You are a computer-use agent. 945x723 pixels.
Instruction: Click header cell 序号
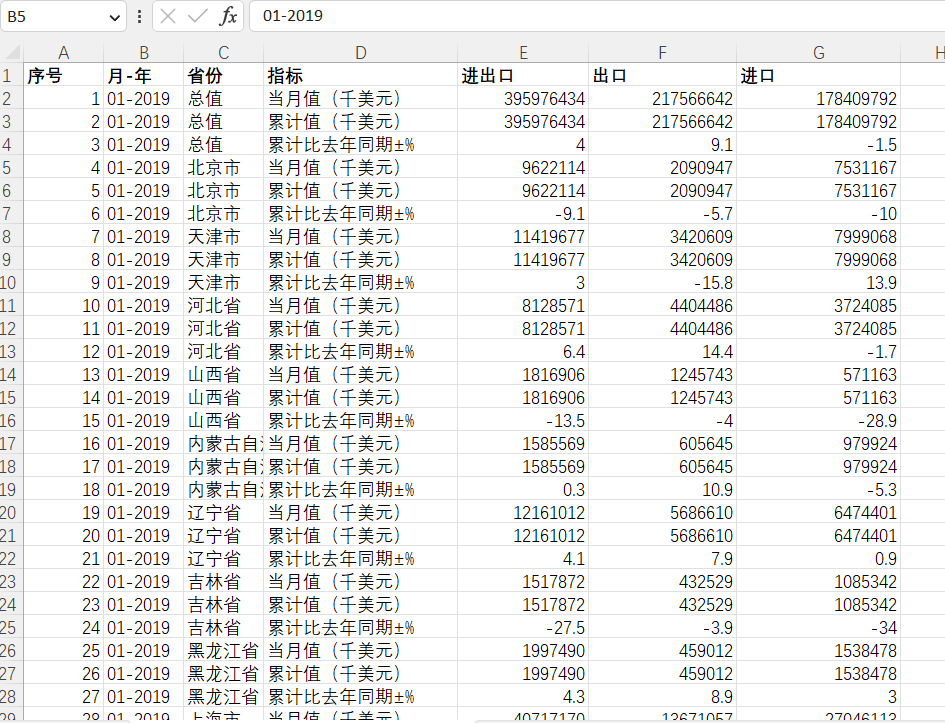63,76
